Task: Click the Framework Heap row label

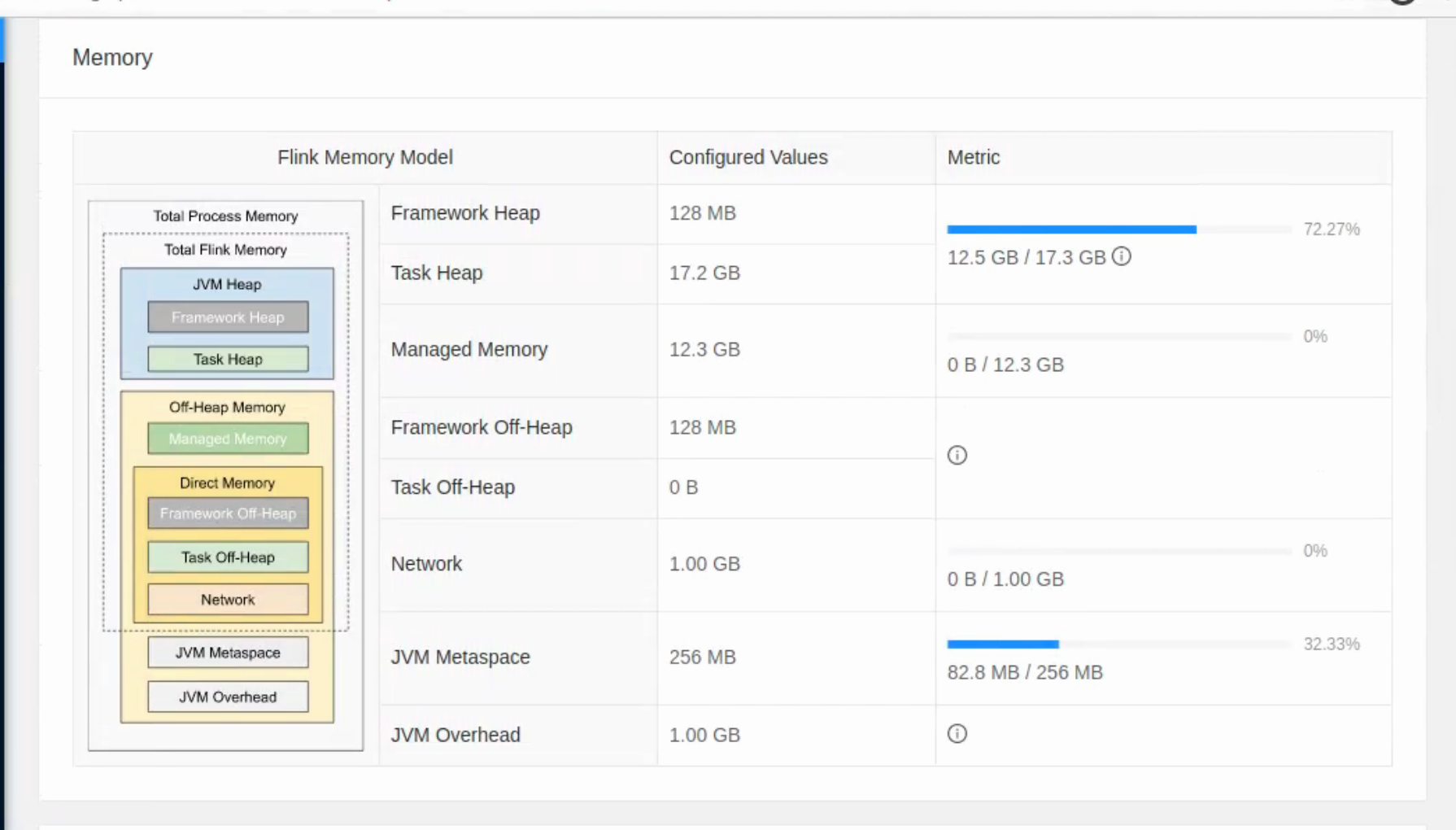Action: (465, 213)
